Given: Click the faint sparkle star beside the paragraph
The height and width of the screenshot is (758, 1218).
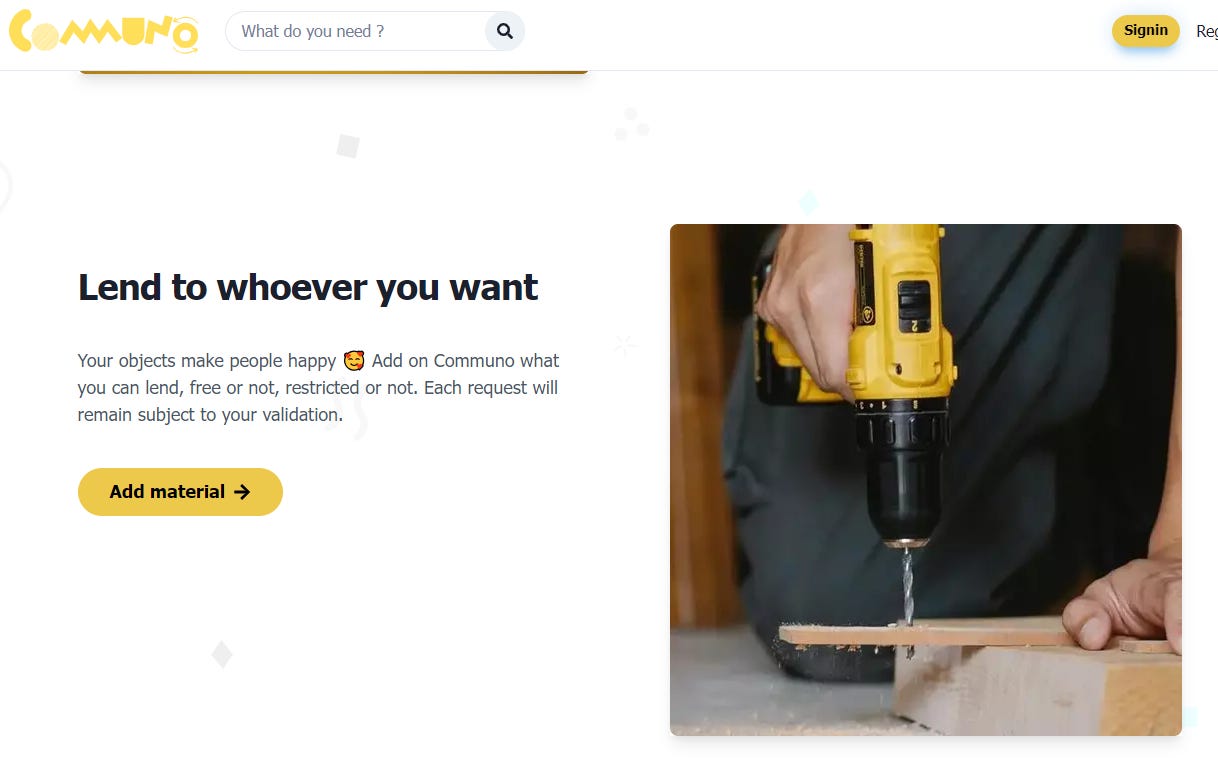Looking at the screenshot, I should 625,345.
